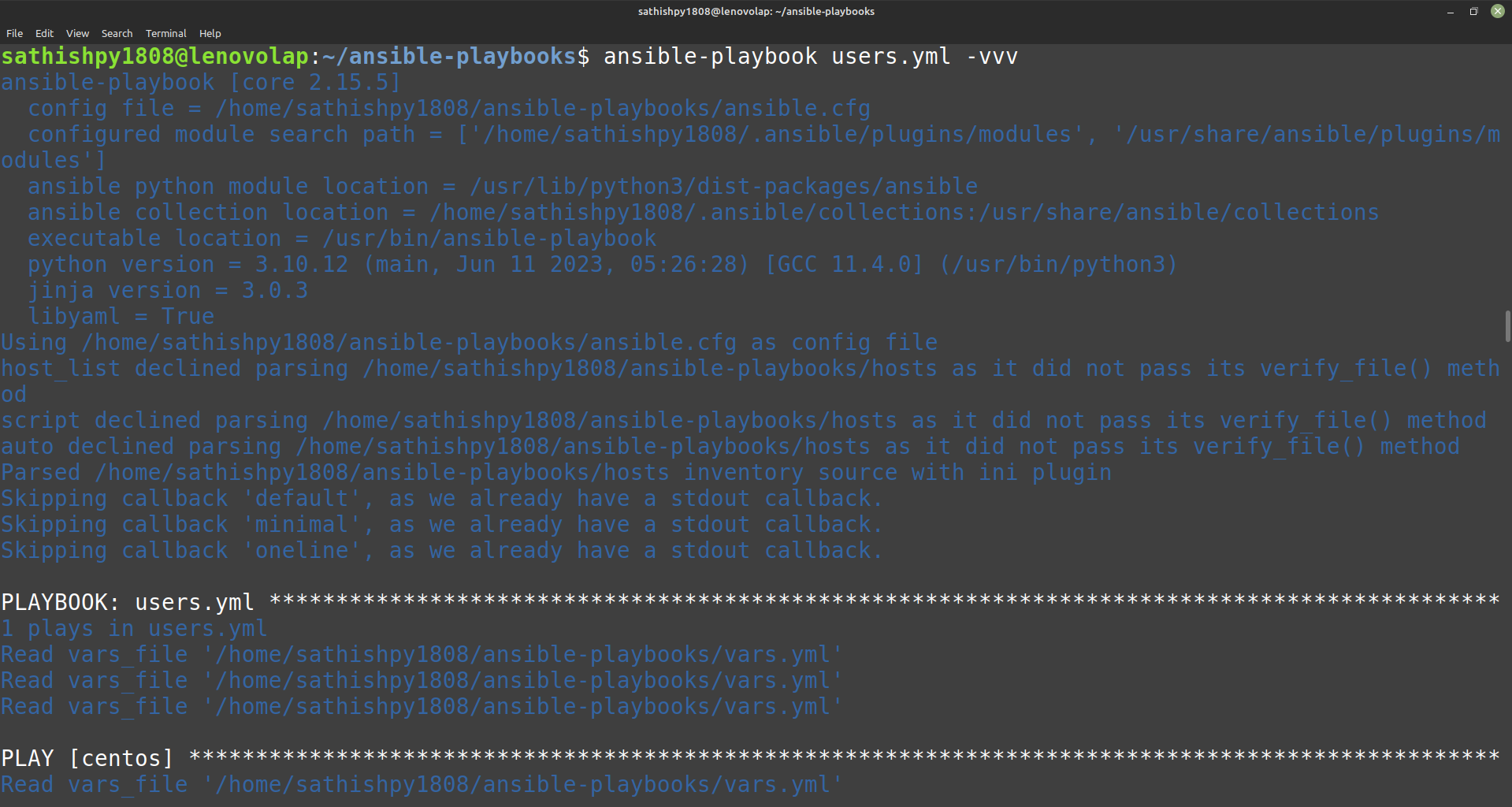Screen dimensions: 1512x807
Task: Click the vertical scrollbar thumb
Action: 1507,326
